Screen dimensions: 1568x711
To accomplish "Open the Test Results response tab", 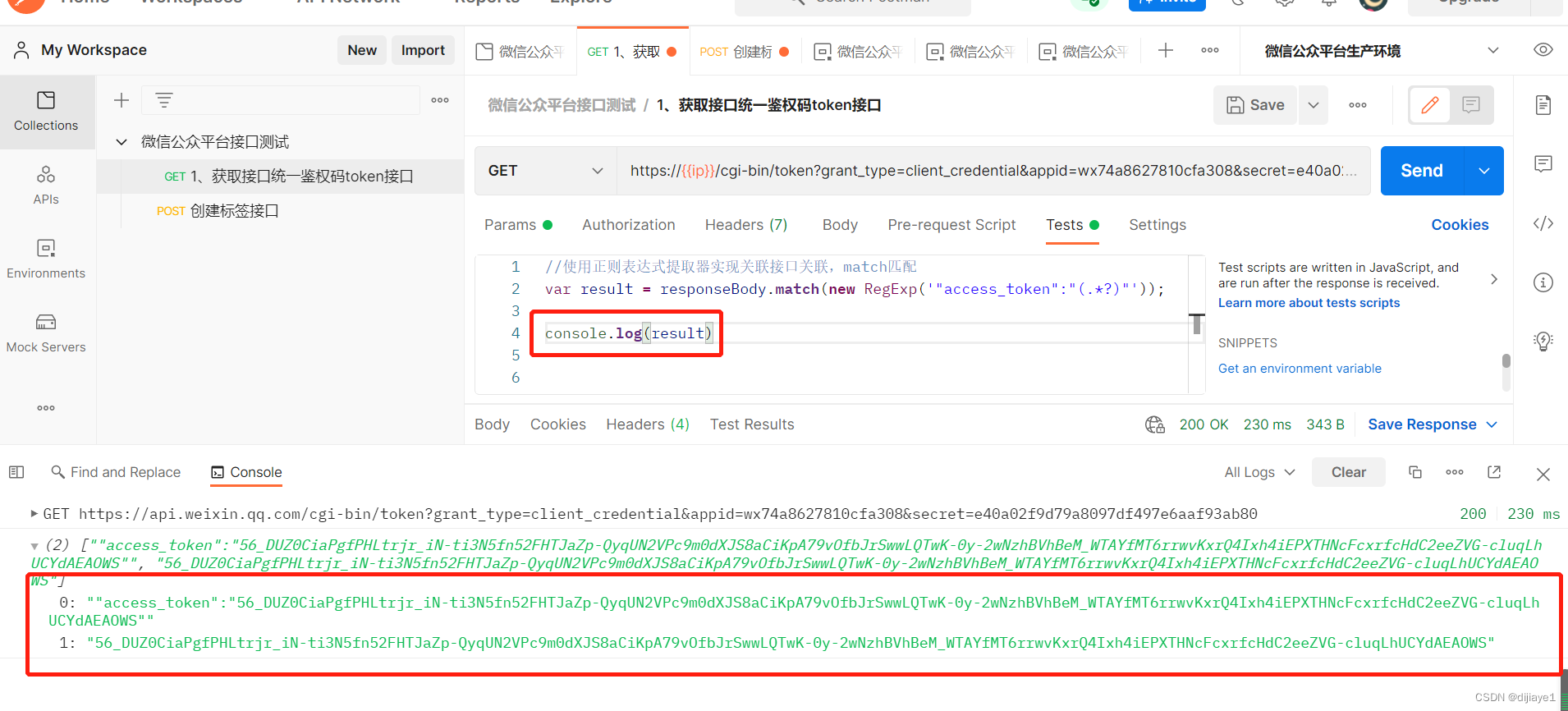I will click(x=752, y=424).
